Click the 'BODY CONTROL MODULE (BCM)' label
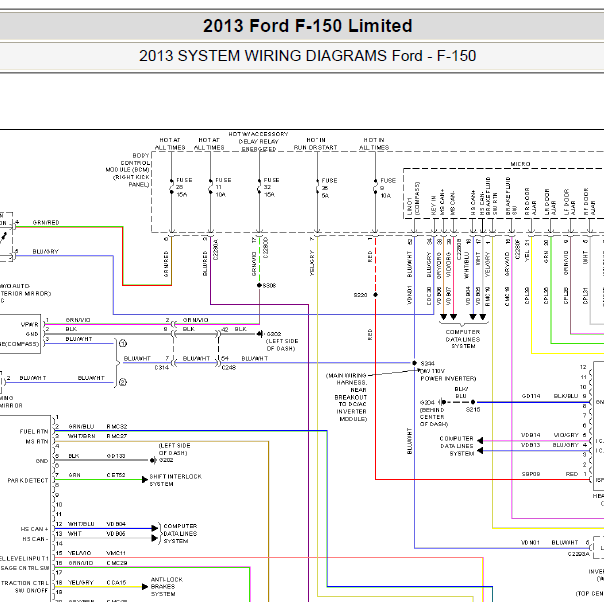Image resolution: width=604 pixels, height=602 pixels. tap(128, 163)
